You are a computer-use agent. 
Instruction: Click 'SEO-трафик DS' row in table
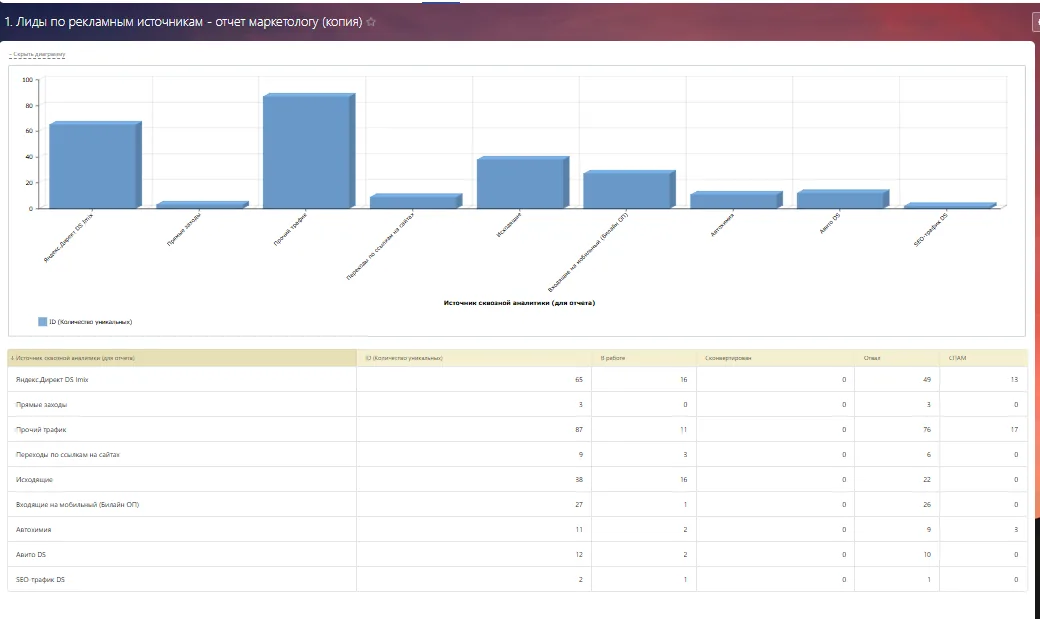pos(517,580)
